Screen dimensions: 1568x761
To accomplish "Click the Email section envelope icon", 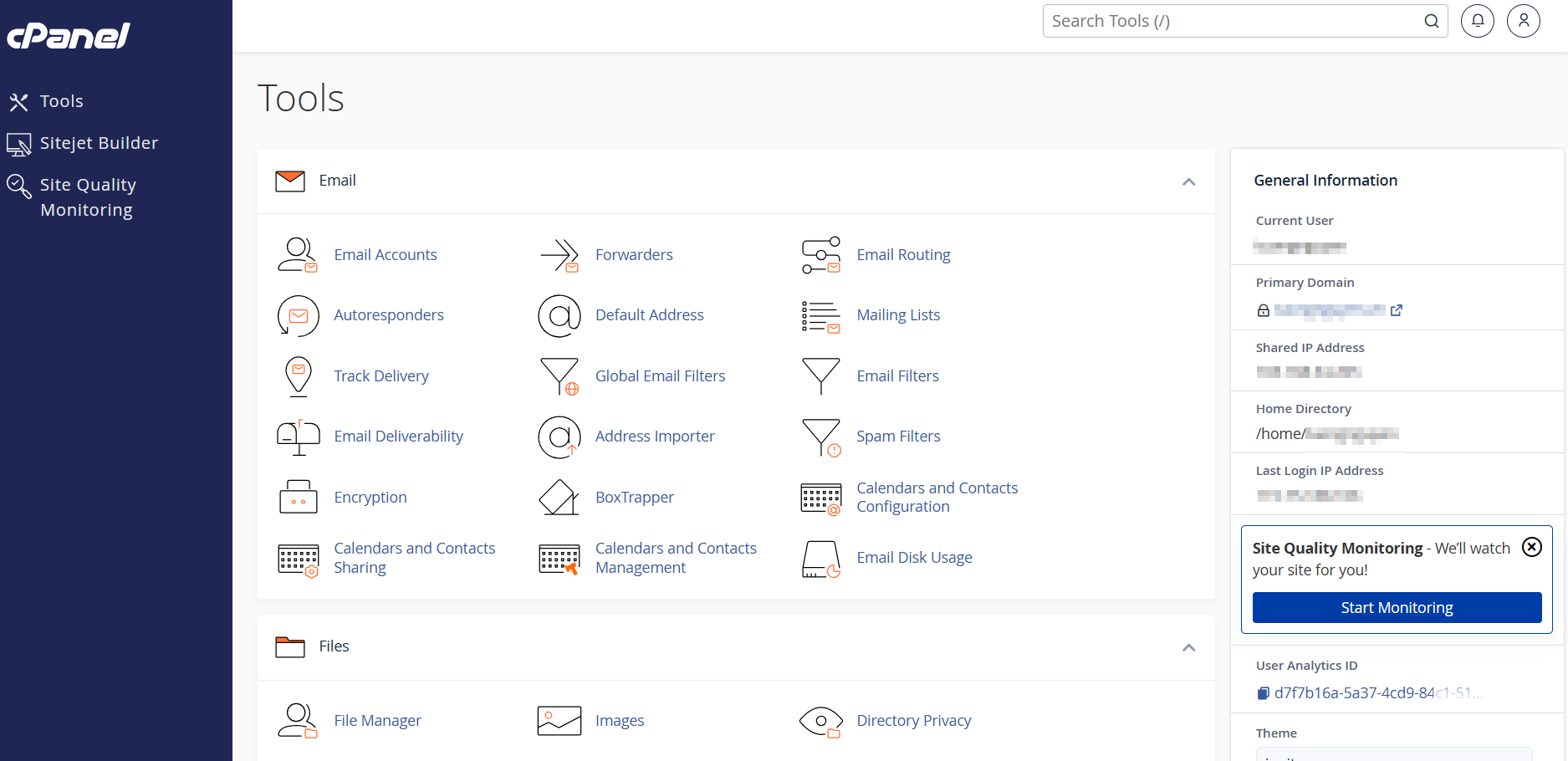I will tap(290, 181).
